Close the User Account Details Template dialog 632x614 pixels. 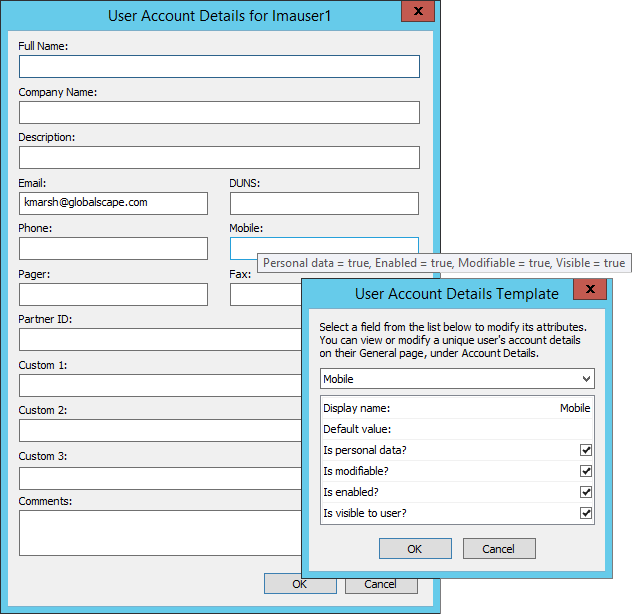590,291
